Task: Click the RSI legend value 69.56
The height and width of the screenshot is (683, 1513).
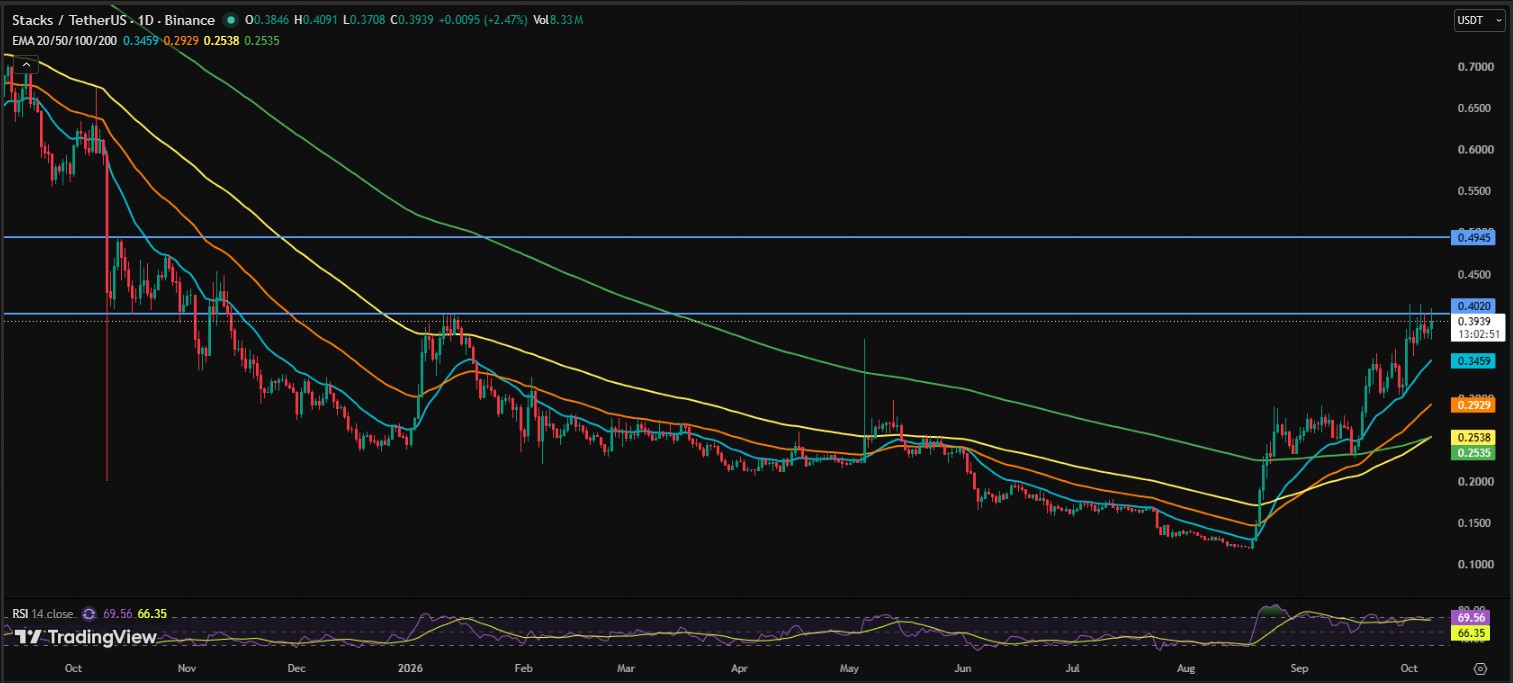Action: pyautogui.click(x=119, y=613)
